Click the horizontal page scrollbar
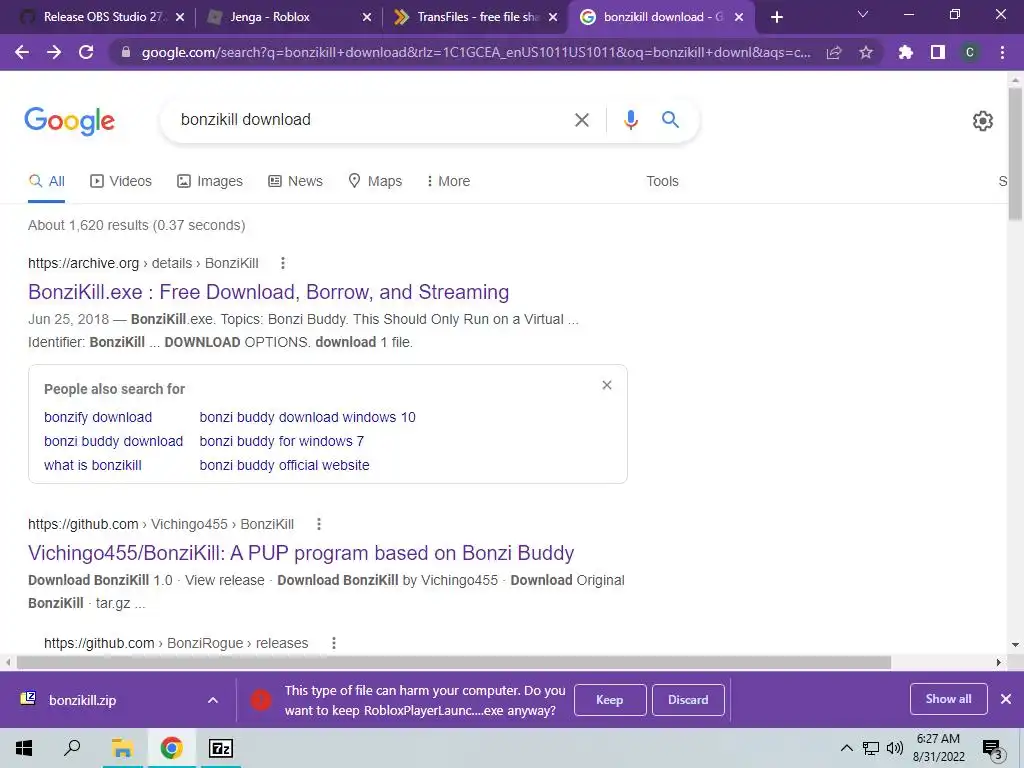Image resolution: width=1024 pixels, height=768 pixels. [454, 662]
